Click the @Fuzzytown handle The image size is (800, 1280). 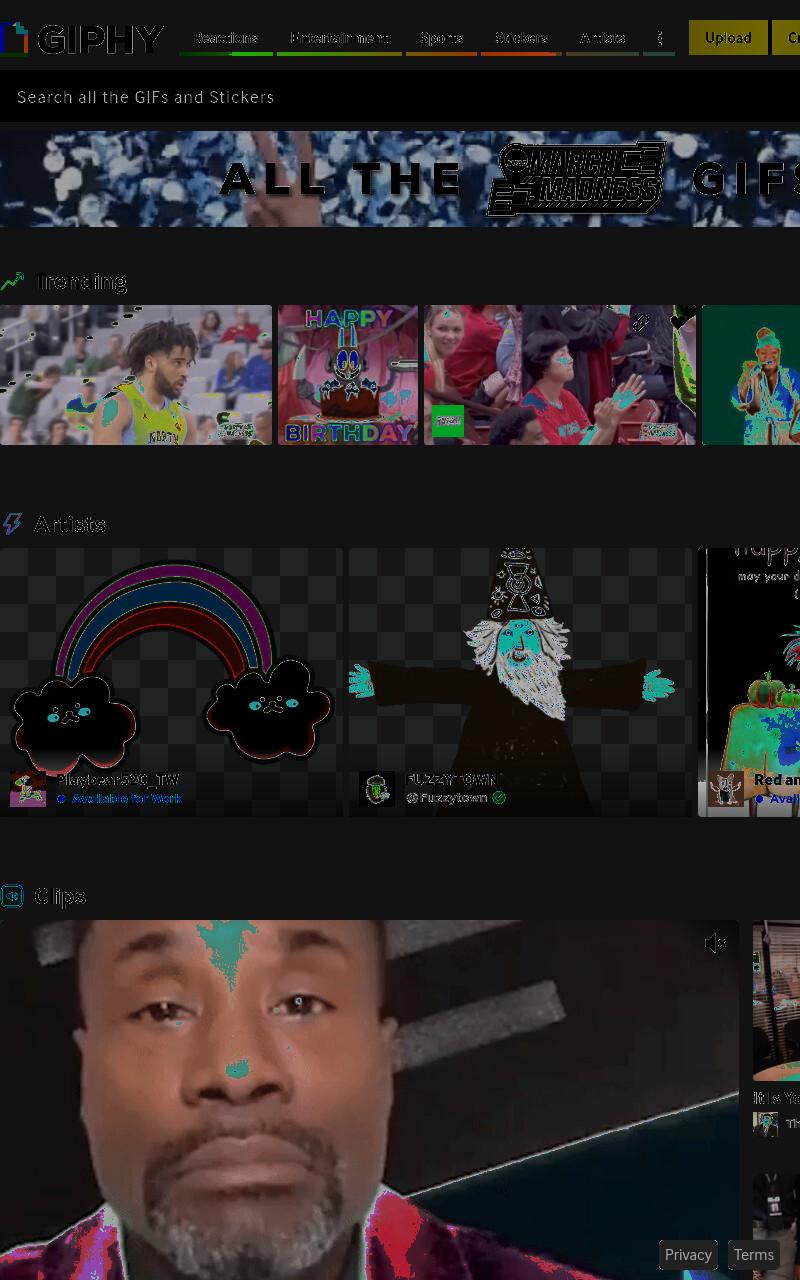click(447, 798)
